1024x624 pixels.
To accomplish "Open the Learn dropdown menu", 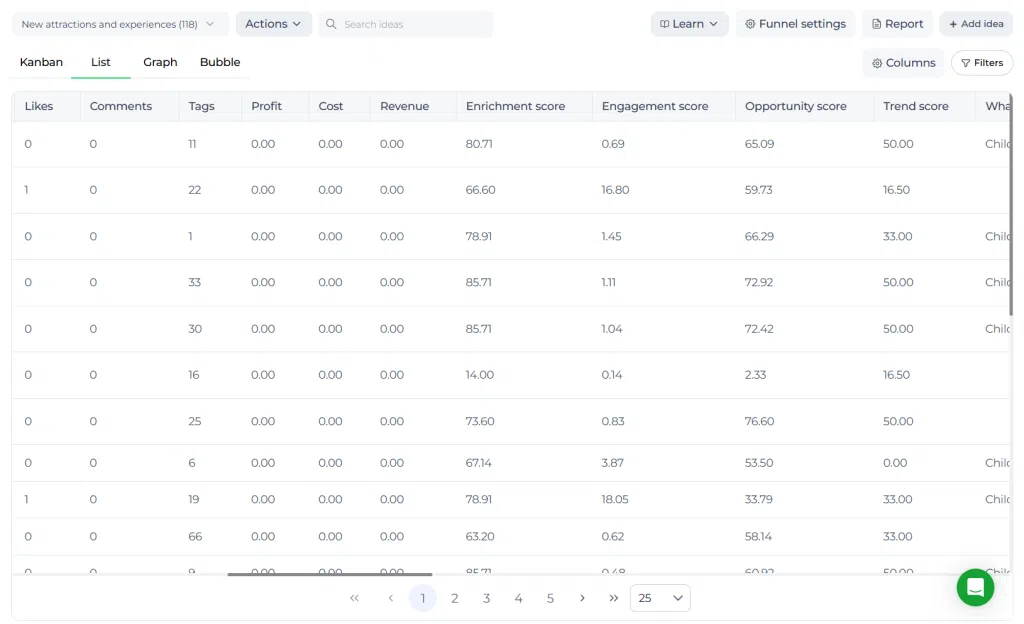I will tap(689, 24).
